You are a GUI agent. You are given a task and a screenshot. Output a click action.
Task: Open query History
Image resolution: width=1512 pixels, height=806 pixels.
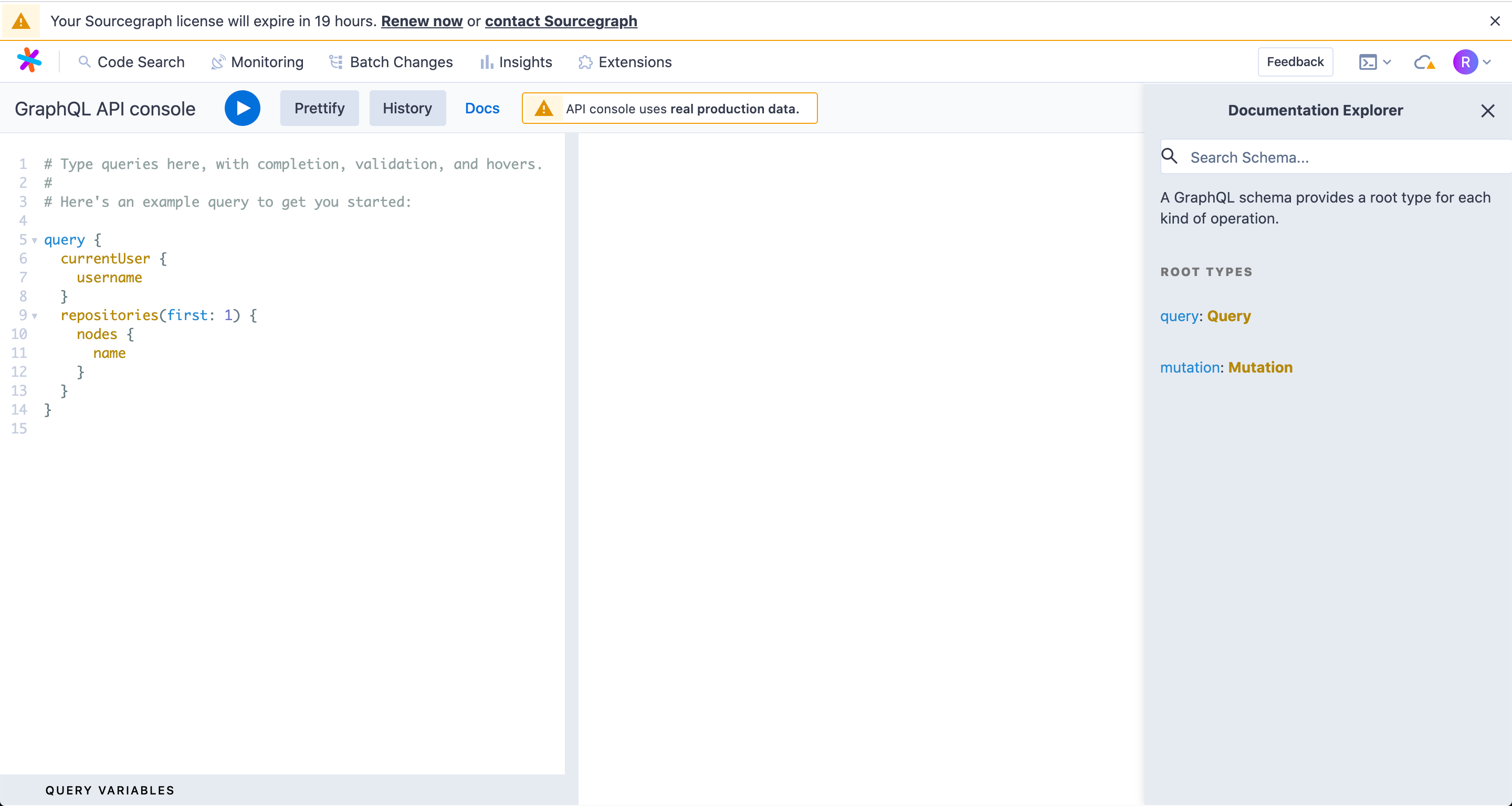(407, 108)
